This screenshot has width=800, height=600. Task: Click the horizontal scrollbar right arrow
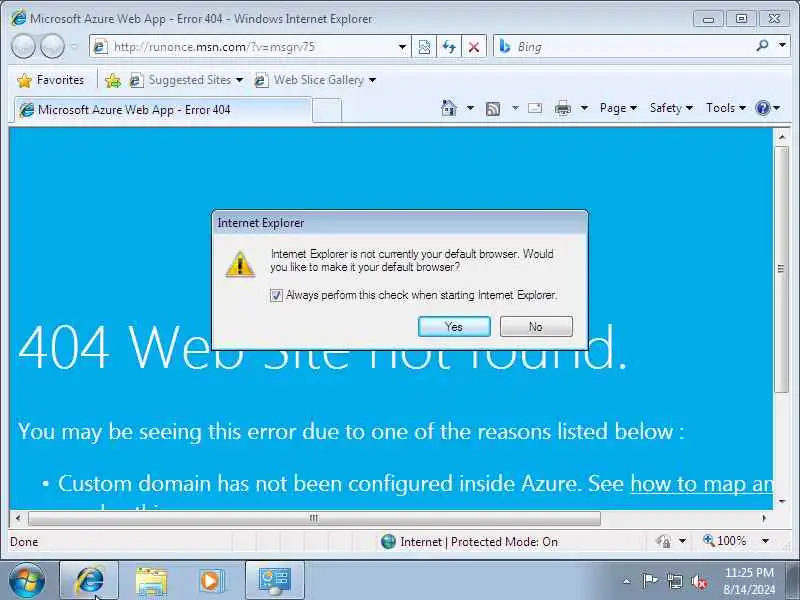coord(764,518)
